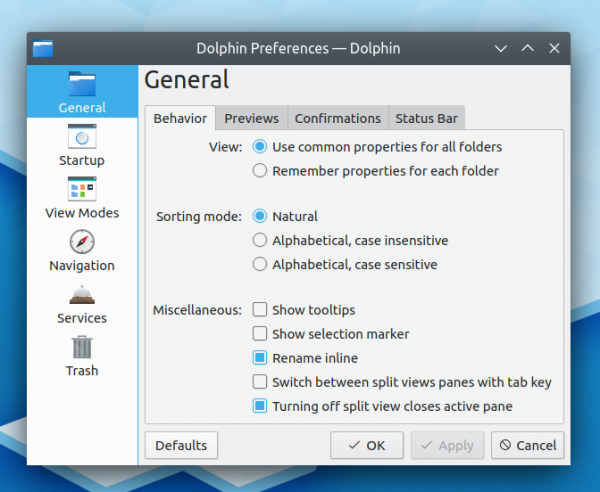600x492 pixels.
Task: Switch to the Status Bar tab
Action: (426, 118)
